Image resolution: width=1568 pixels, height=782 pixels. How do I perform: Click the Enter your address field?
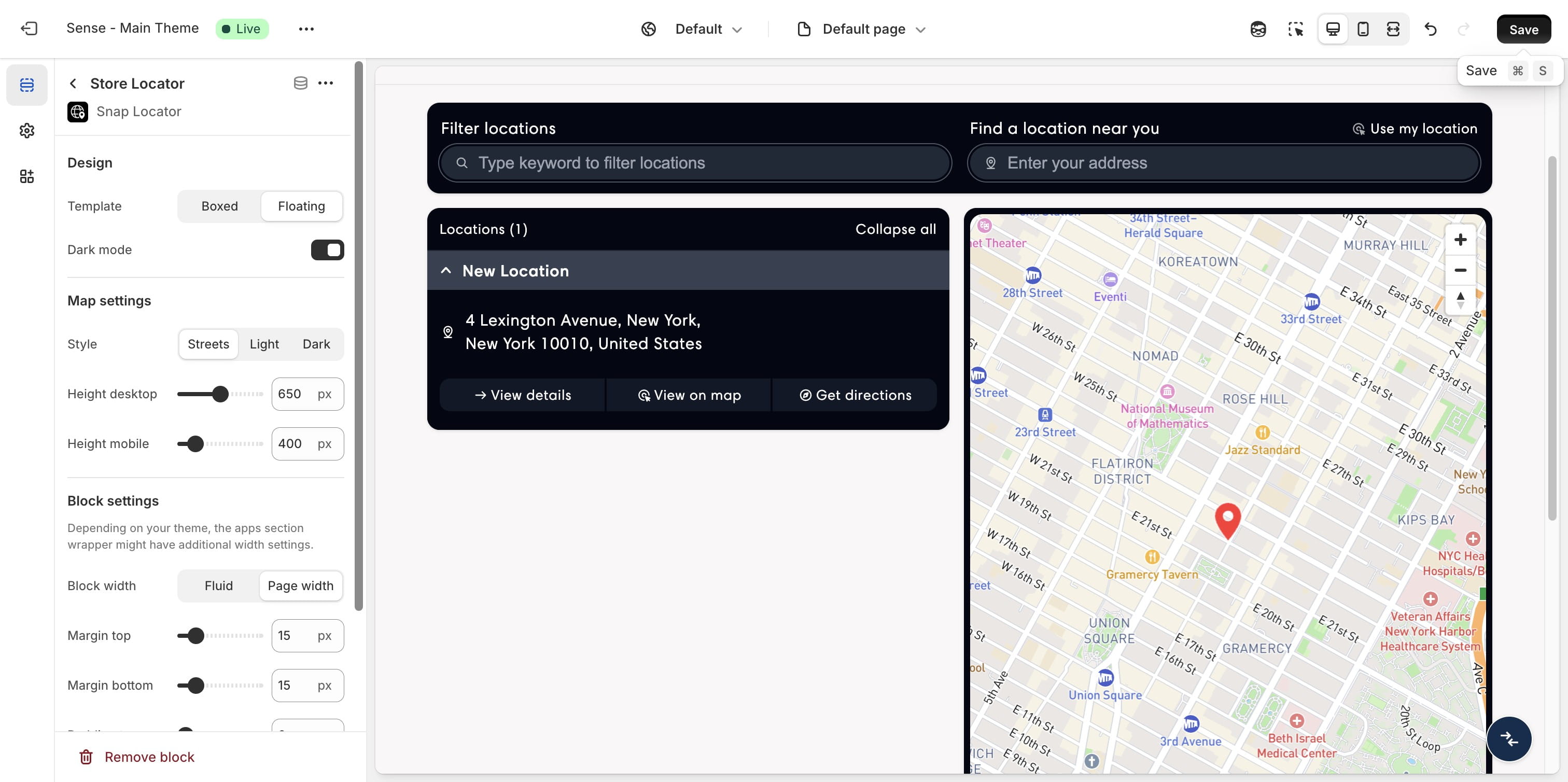[1225, 162]
